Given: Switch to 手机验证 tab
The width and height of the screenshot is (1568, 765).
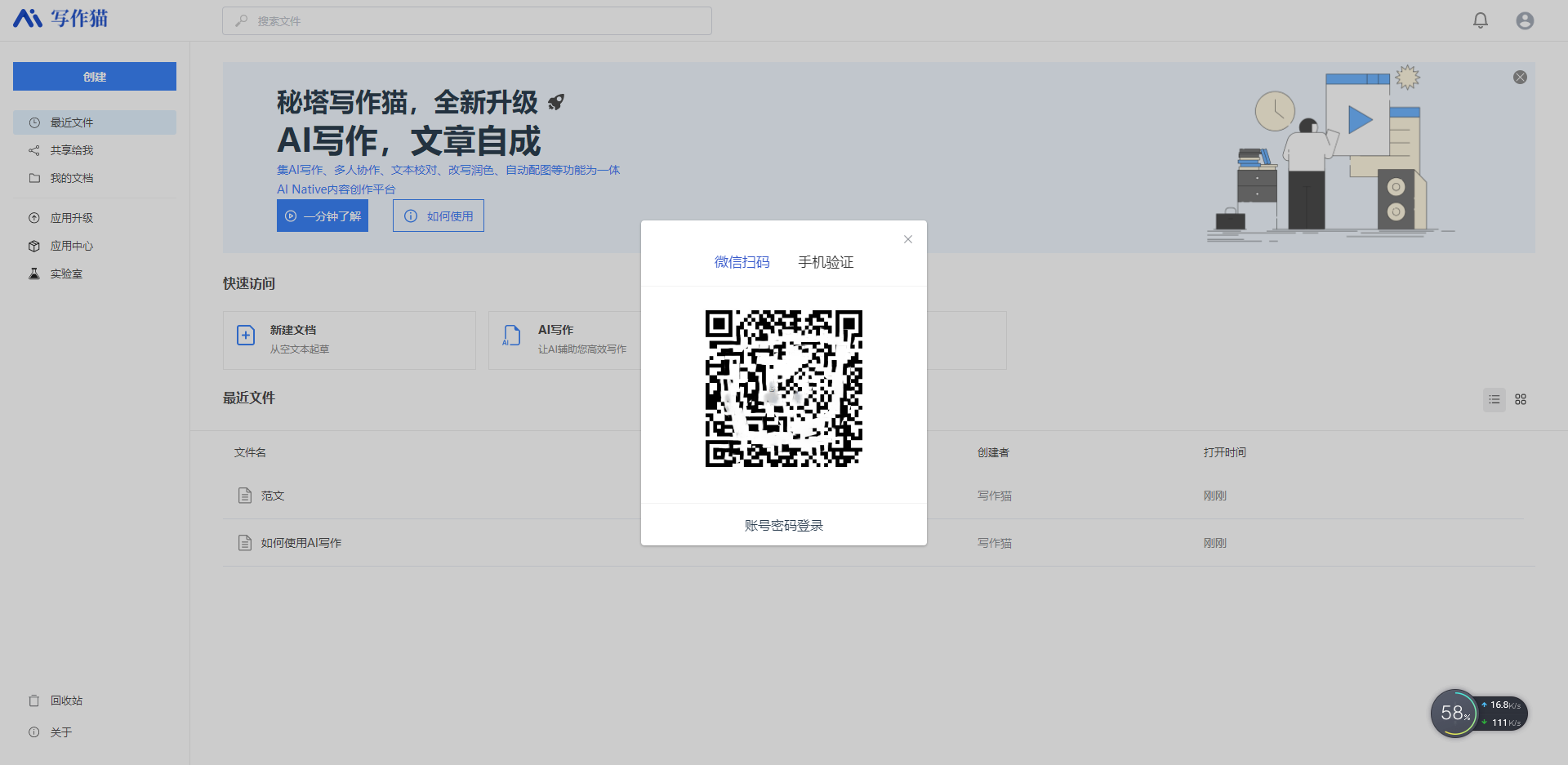Looking at the screenshot, I should click(826, 262).
